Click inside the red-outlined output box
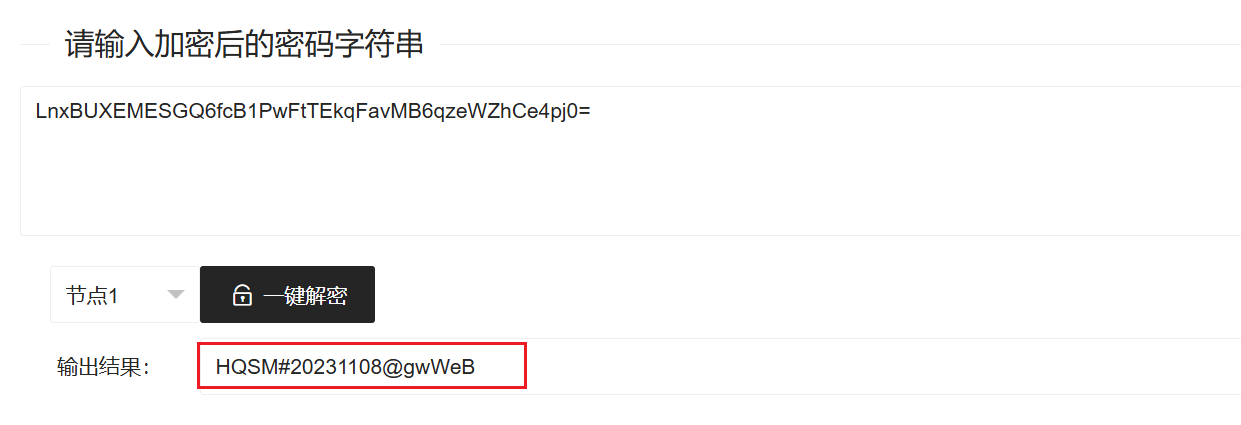 point(361,367)
